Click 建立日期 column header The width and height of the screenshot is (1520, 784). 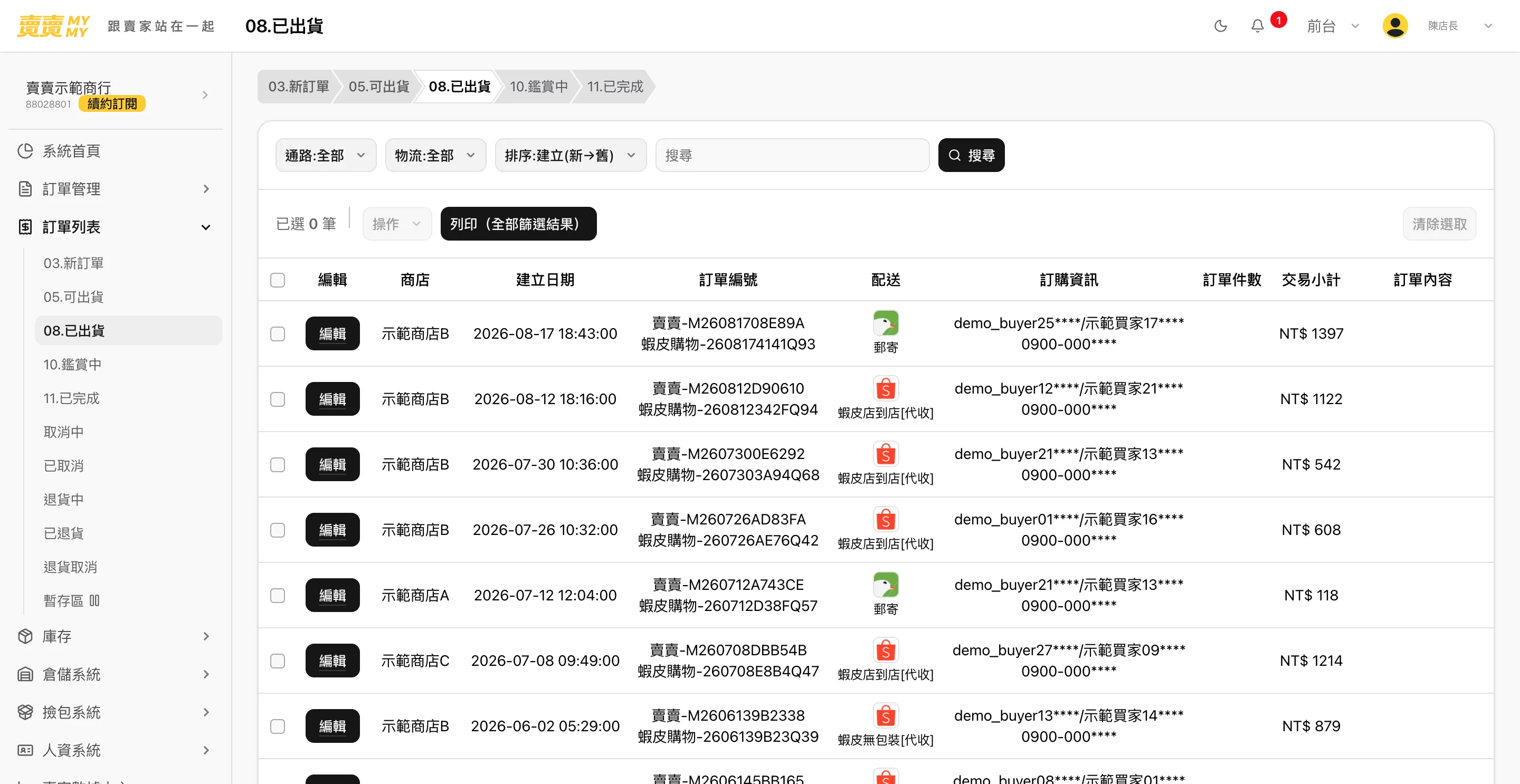(x=545, y=280)
